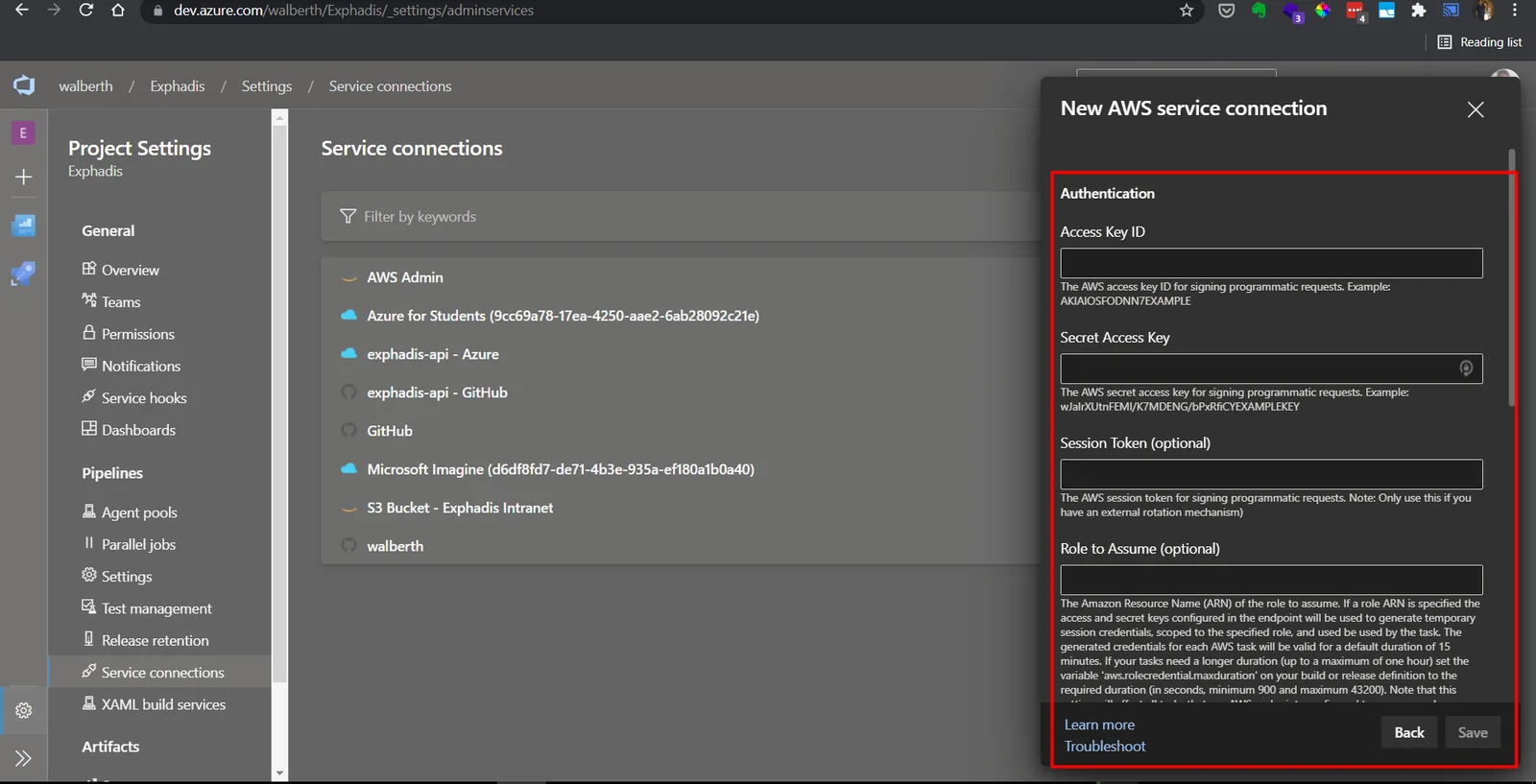The height and width of the screenshot is (784, 1536).
Task: Go back with the browser back arrow
Action: click(x=22, y=11)
